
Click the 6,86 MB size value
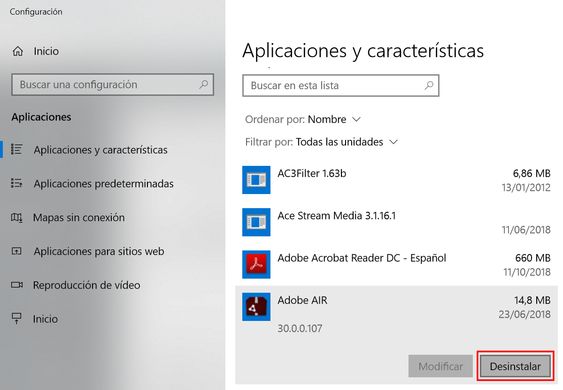[531, 173]
